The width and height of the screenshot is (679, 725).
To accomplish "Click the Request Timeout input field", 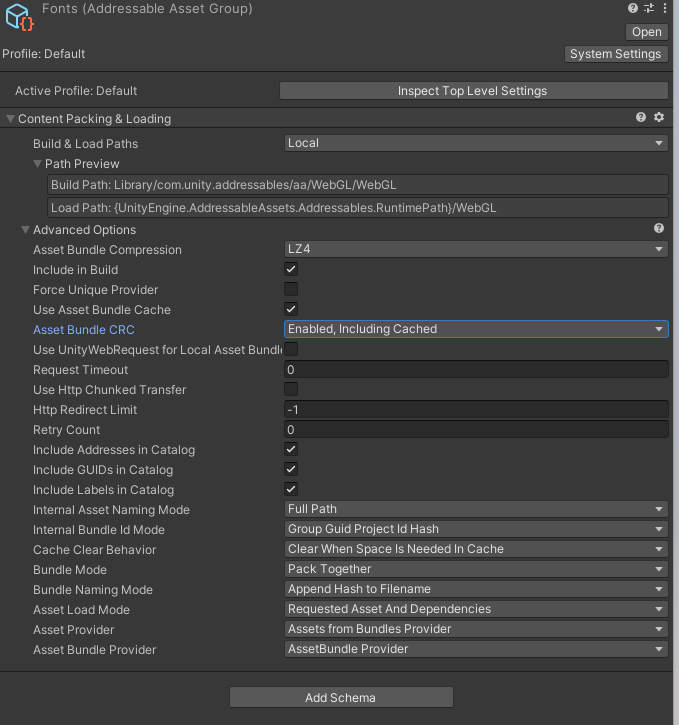I will (476, 370).
